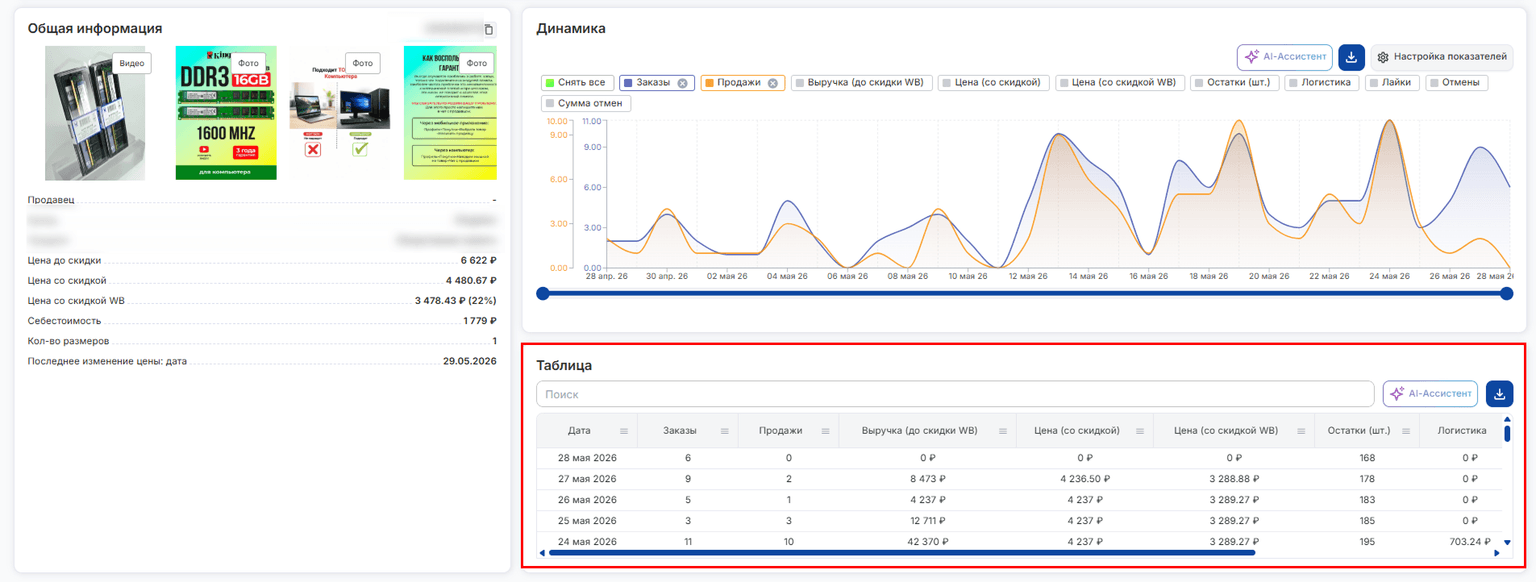This screenshot has height=582, width=1536.
Task: Download the Таблица data
Action: pos(1499,394)
